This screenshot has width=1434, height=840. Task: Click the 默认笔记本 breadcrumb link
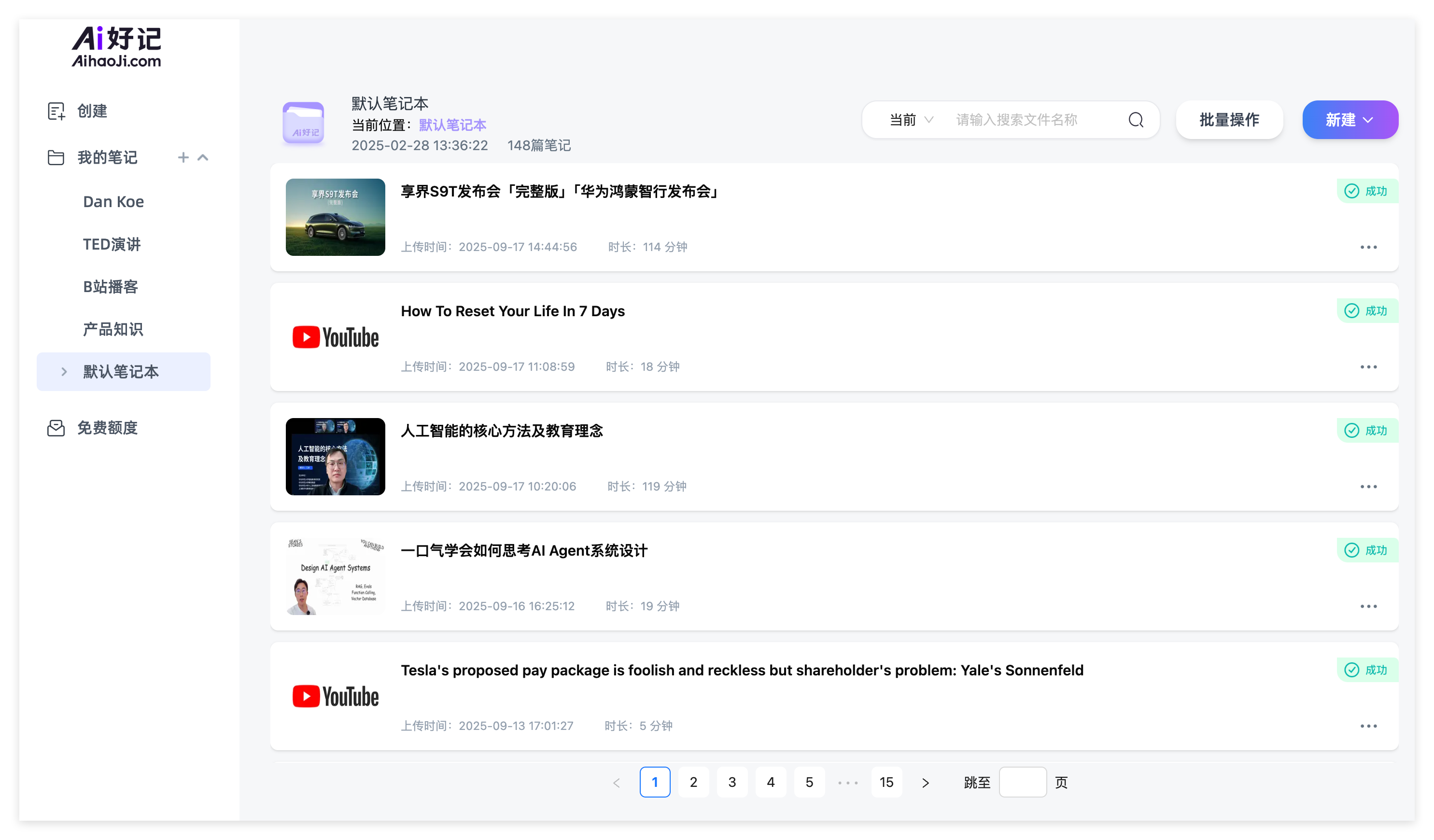(452, 125)
